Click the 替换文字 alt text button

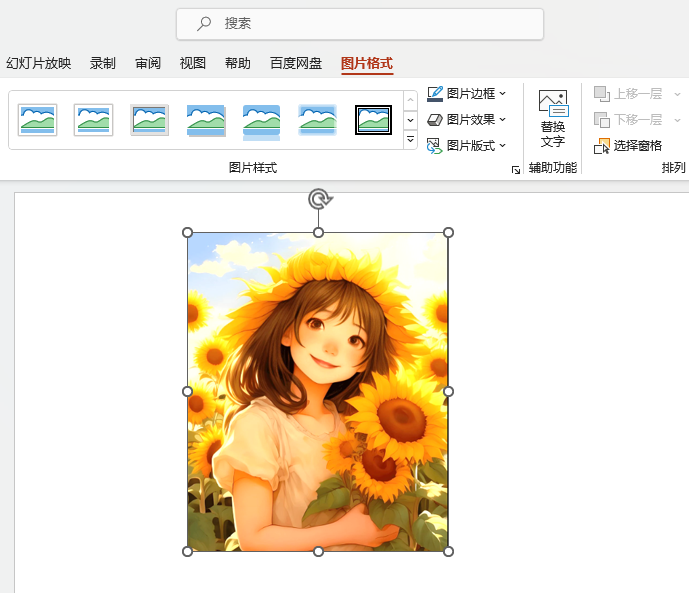point(553,119)
